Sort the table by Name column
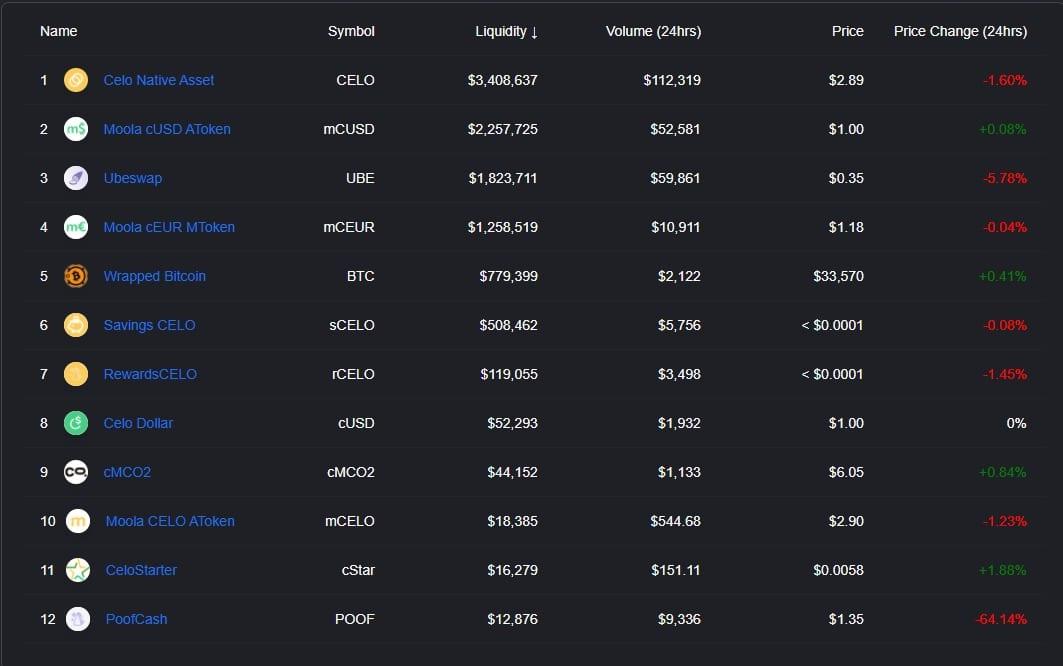 tap(58, 31)
